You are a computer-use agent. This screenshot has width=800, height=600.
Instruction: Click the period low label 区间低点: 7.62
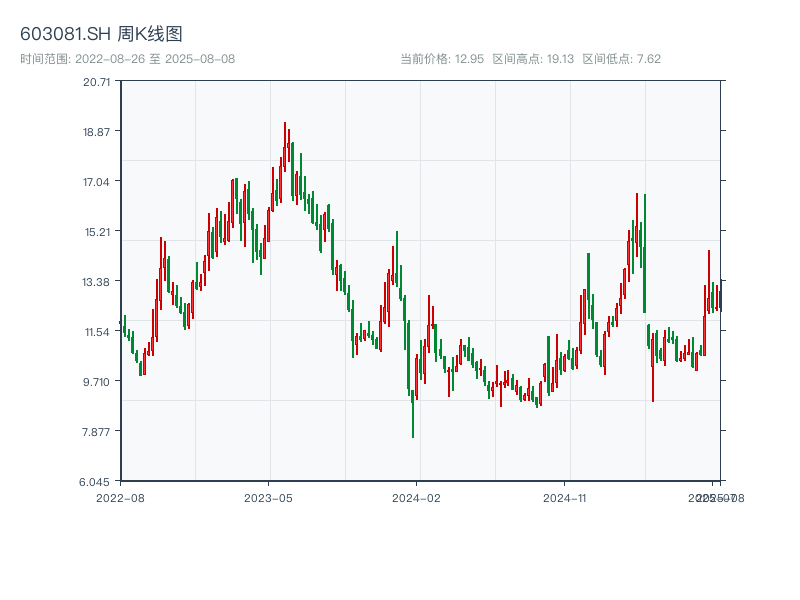click(621, 59)
